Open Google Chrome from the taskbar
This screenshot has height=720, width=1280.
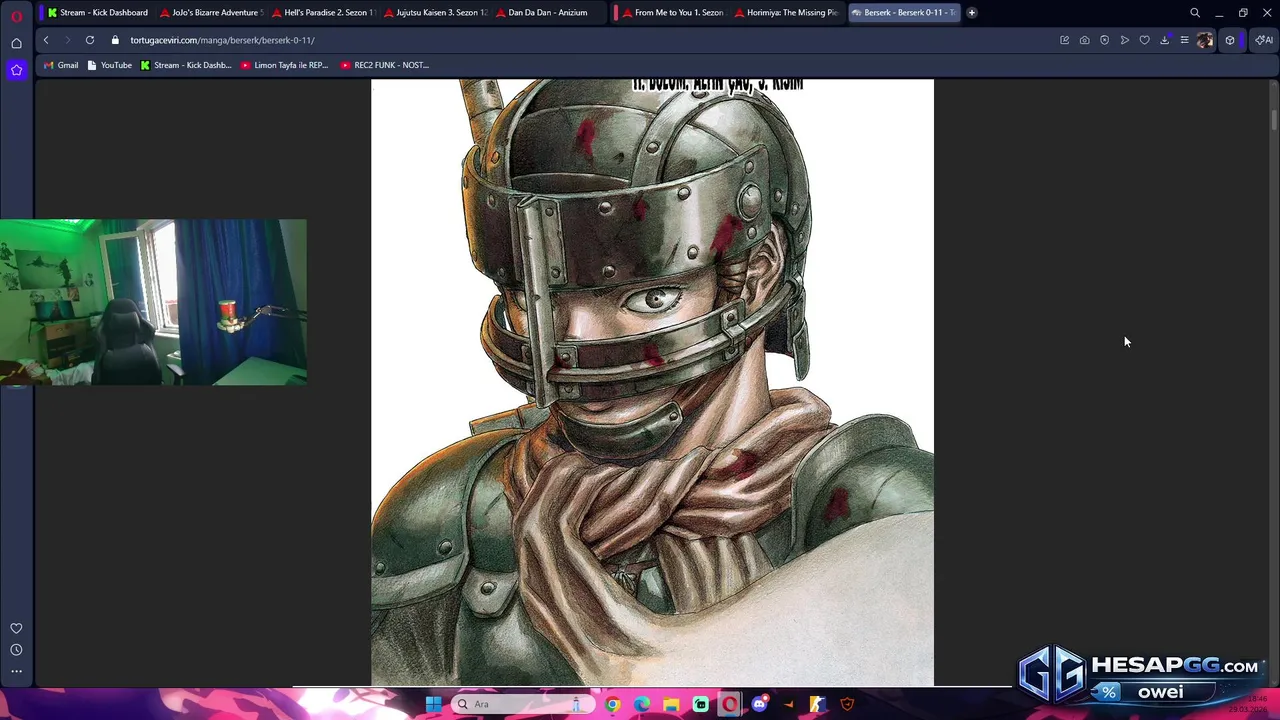point(612,704)
